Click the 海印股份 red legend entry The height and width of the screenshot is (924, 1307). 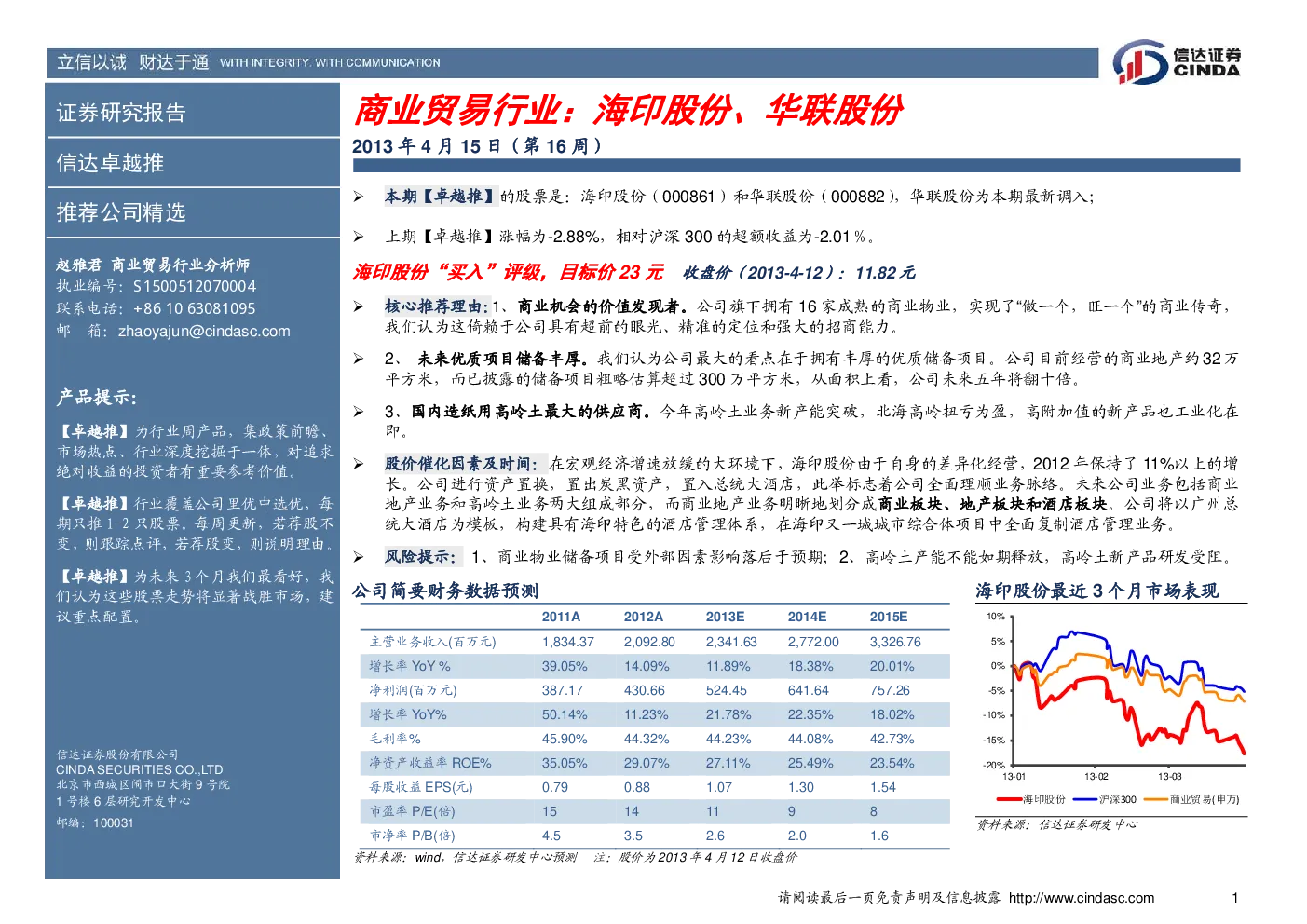pyautogui.click(x=1031, y=799)
